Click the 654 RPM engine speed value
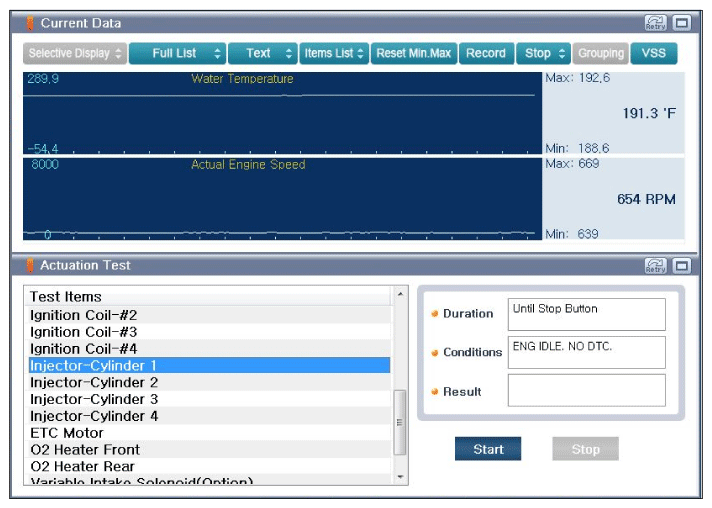 tap(646, 199)
